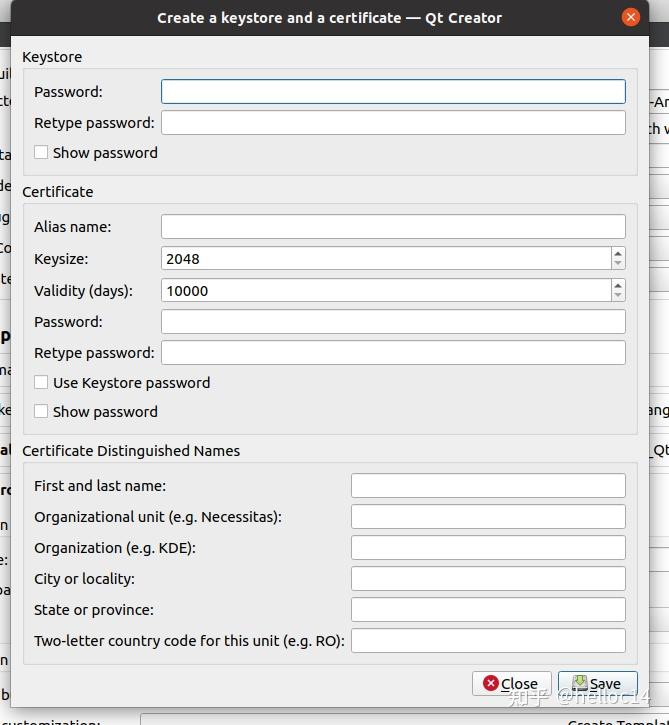The height and width of the screenshot is (725, 669).
Task: Increase Validity days with up arrow
Action: click(x=618, y=285)
